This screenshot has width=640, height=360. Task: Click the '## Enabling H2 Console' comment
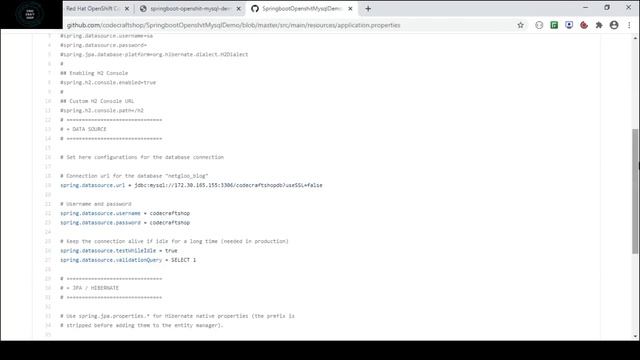[94, 73]
